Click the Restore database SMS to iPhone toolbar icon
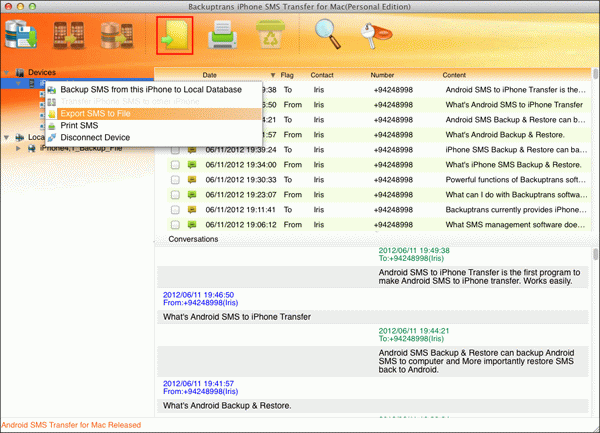Screen dimensions: 600x433 (117, 35)
